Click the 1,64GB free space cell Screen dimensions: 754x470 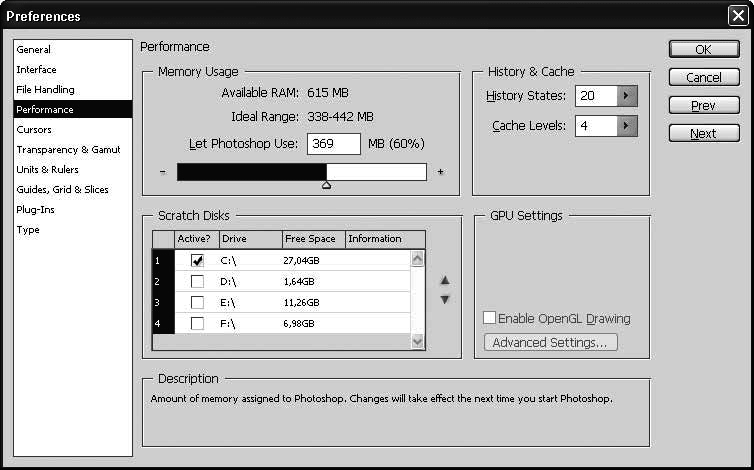(299, 281)
